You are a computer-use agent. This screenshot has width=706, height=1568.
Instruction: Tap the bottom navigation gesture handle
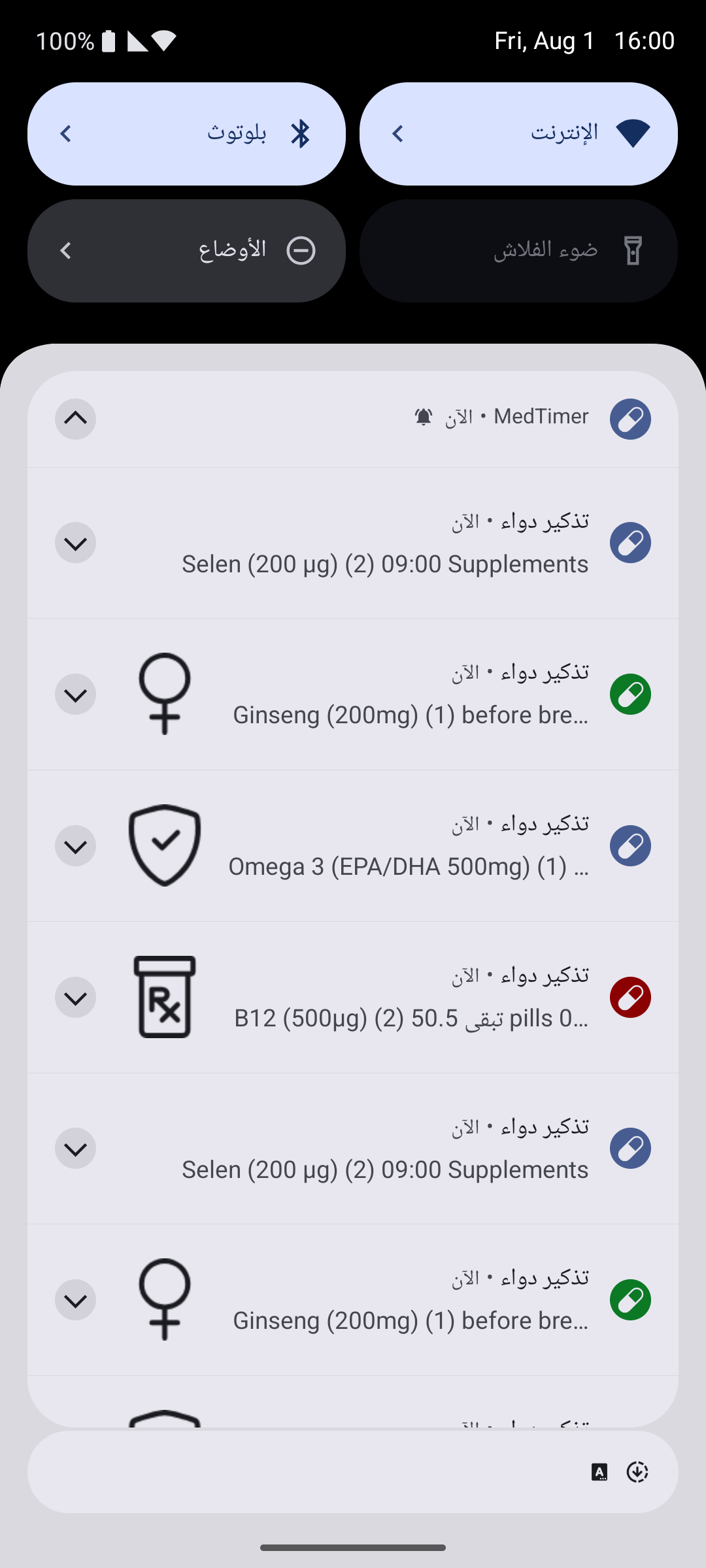point(353,1547)
